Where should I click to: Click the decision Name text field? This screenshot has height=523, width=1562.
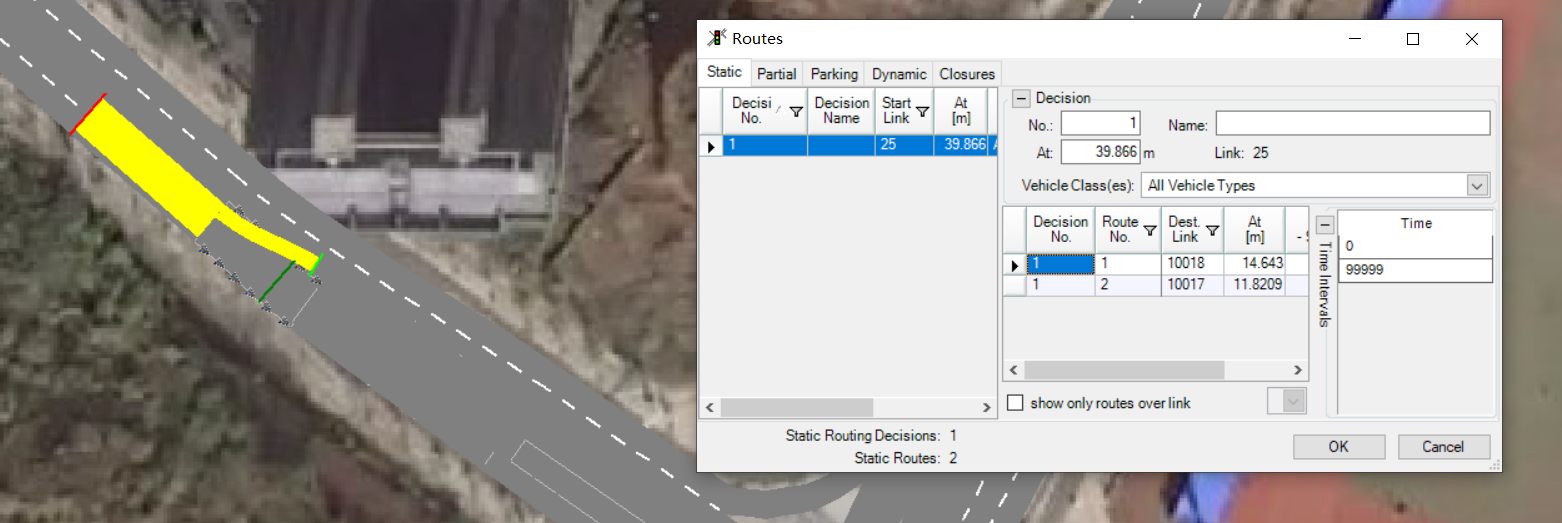1353,123
